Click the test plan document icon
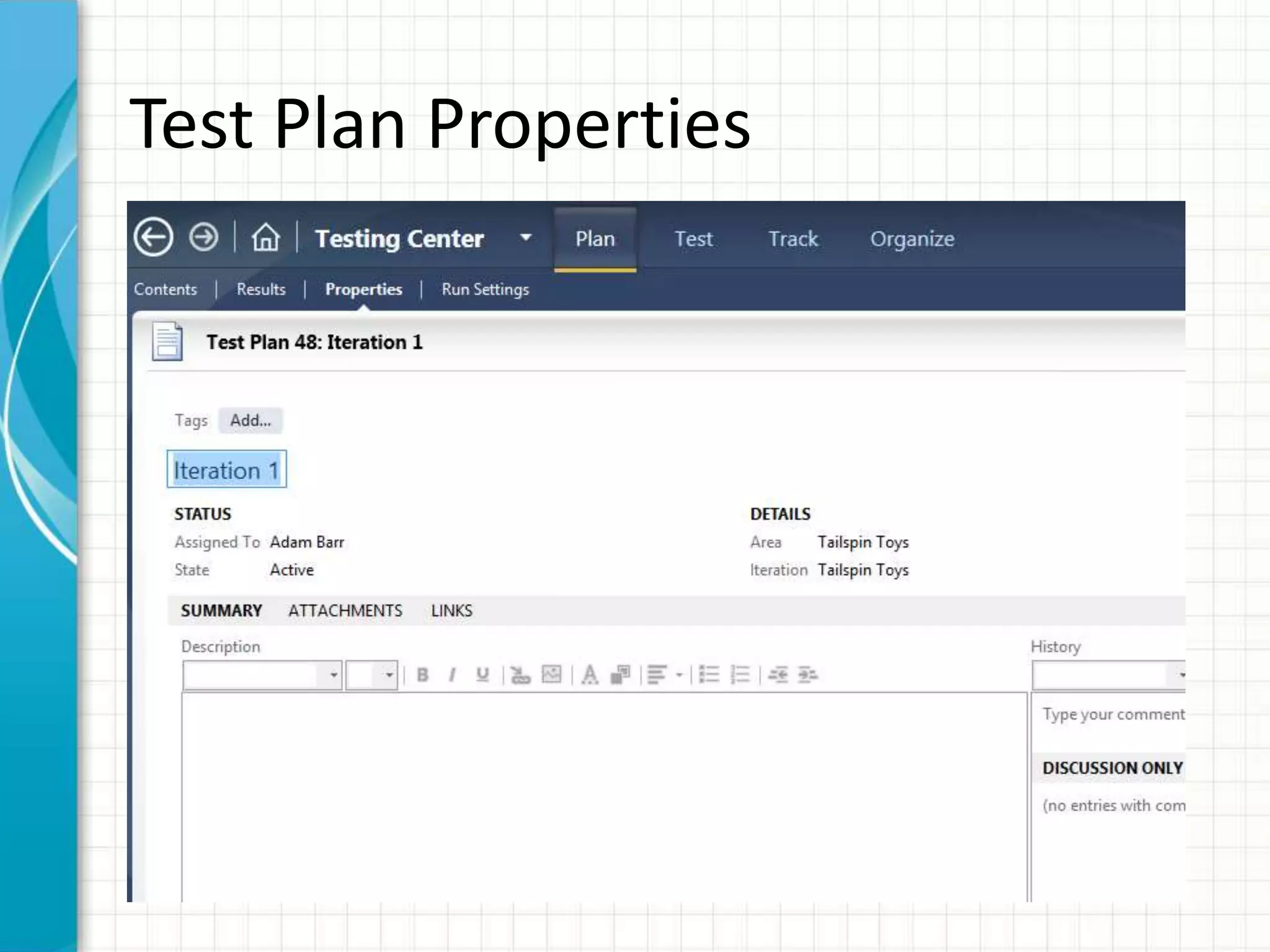 (167, 341)
